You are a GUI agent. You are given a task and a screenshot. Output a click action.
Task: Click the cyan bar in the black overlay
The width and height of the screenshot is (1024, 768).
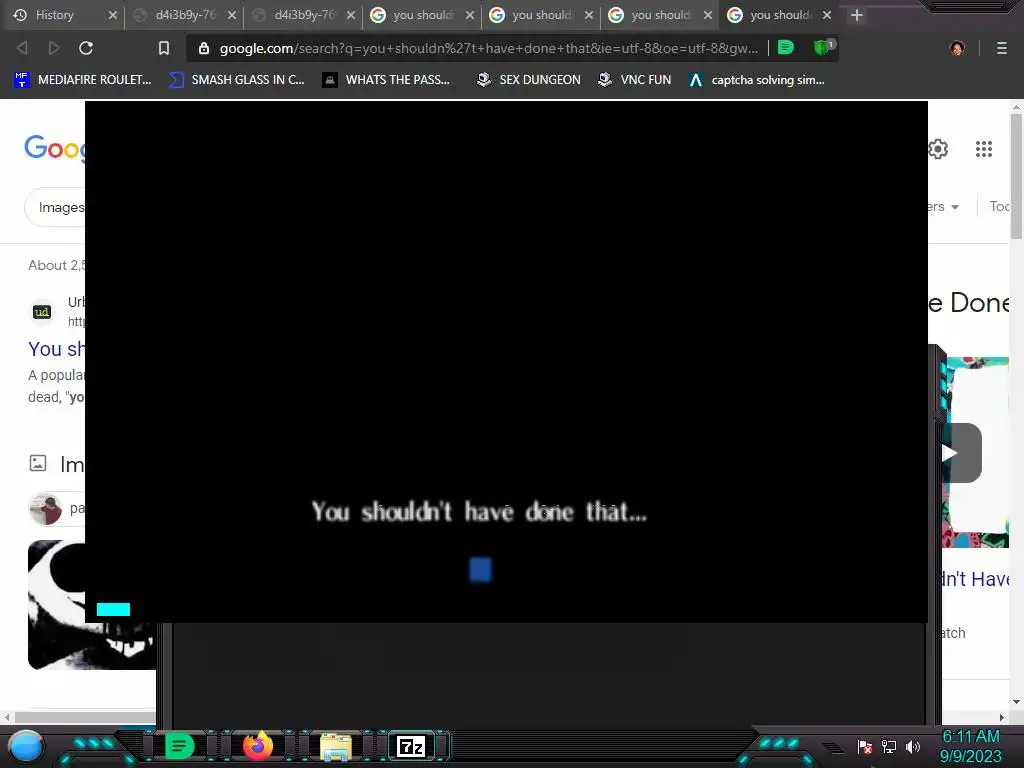113,609
